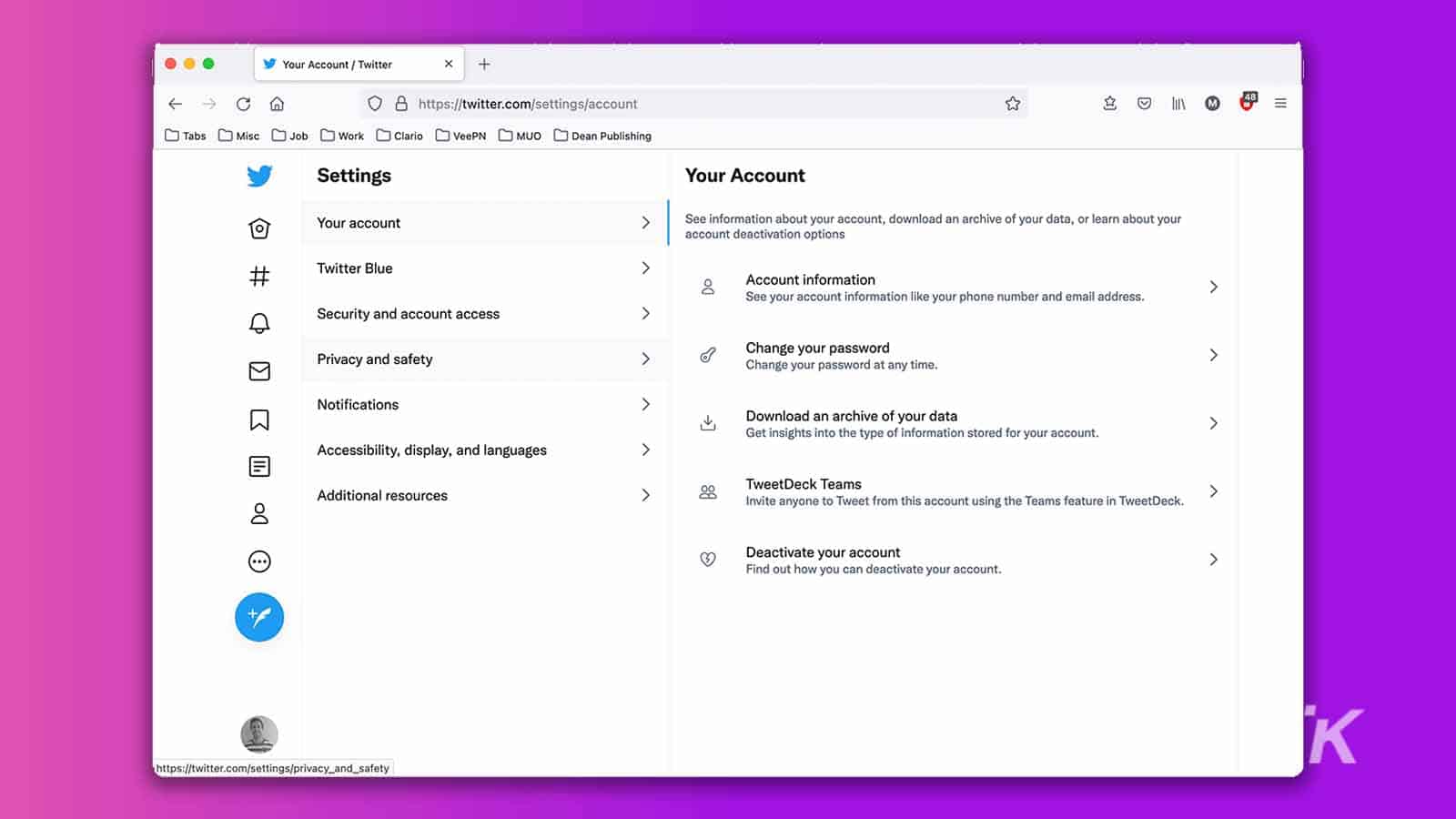Click the M account icon in toolbar

(x=1212, y=104)
